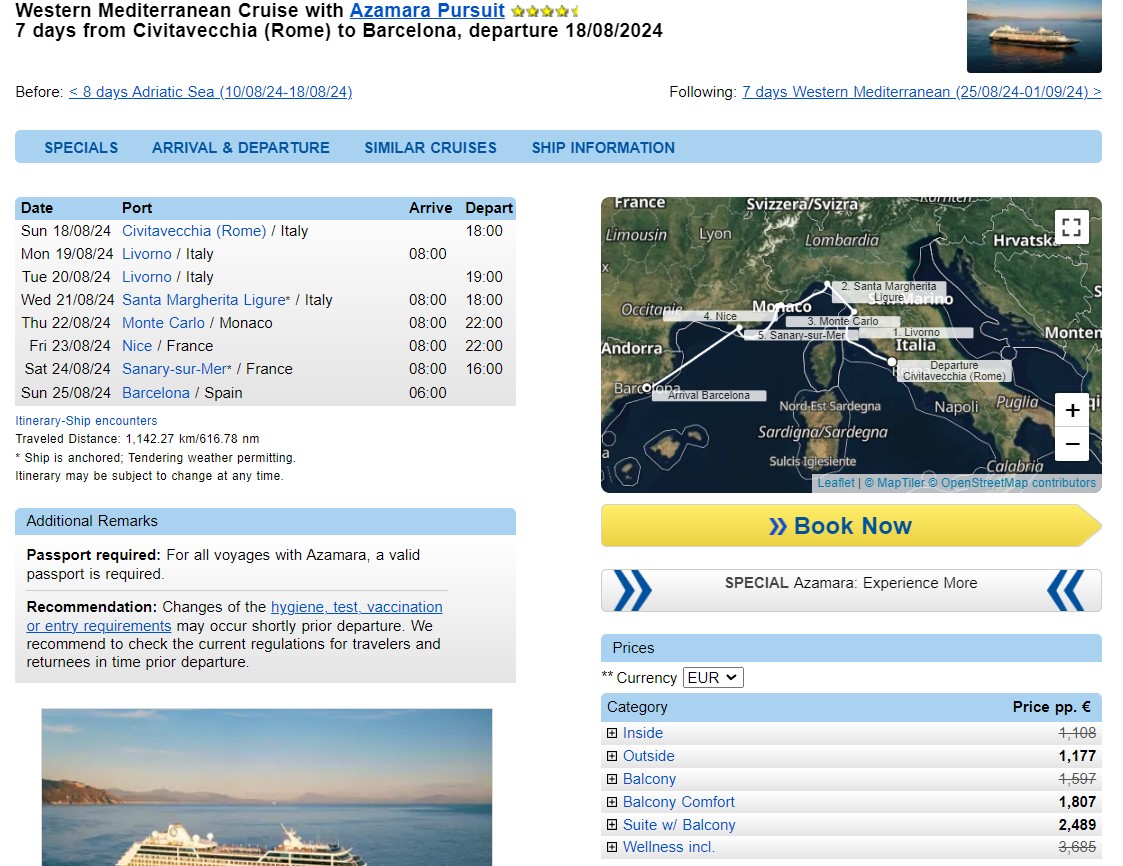The width and height of the screenshot is (1123, 866).
Task: Click the Suite w/ Balcony link
Action: click(x=679, y=824)
